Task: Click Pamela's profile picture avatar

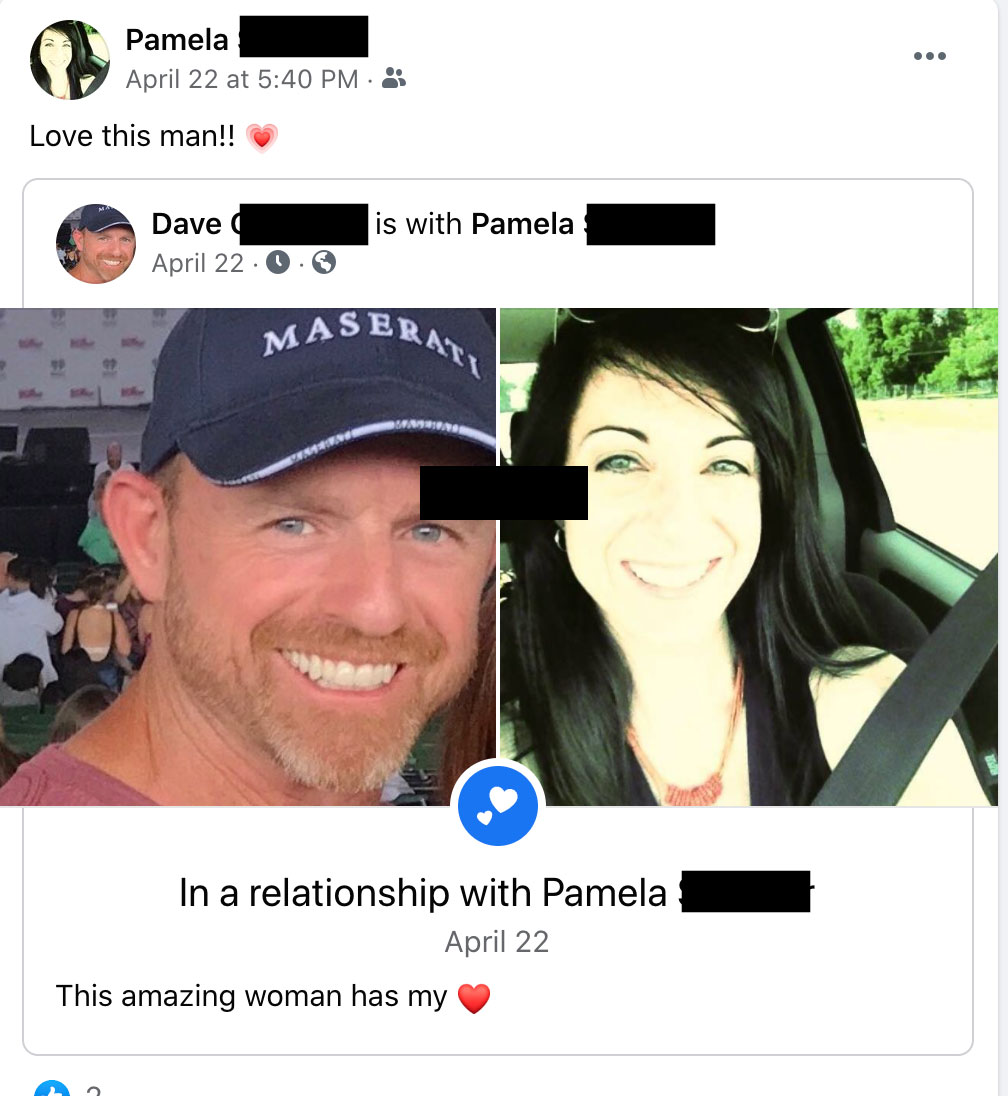Action: tap(70, 59)
